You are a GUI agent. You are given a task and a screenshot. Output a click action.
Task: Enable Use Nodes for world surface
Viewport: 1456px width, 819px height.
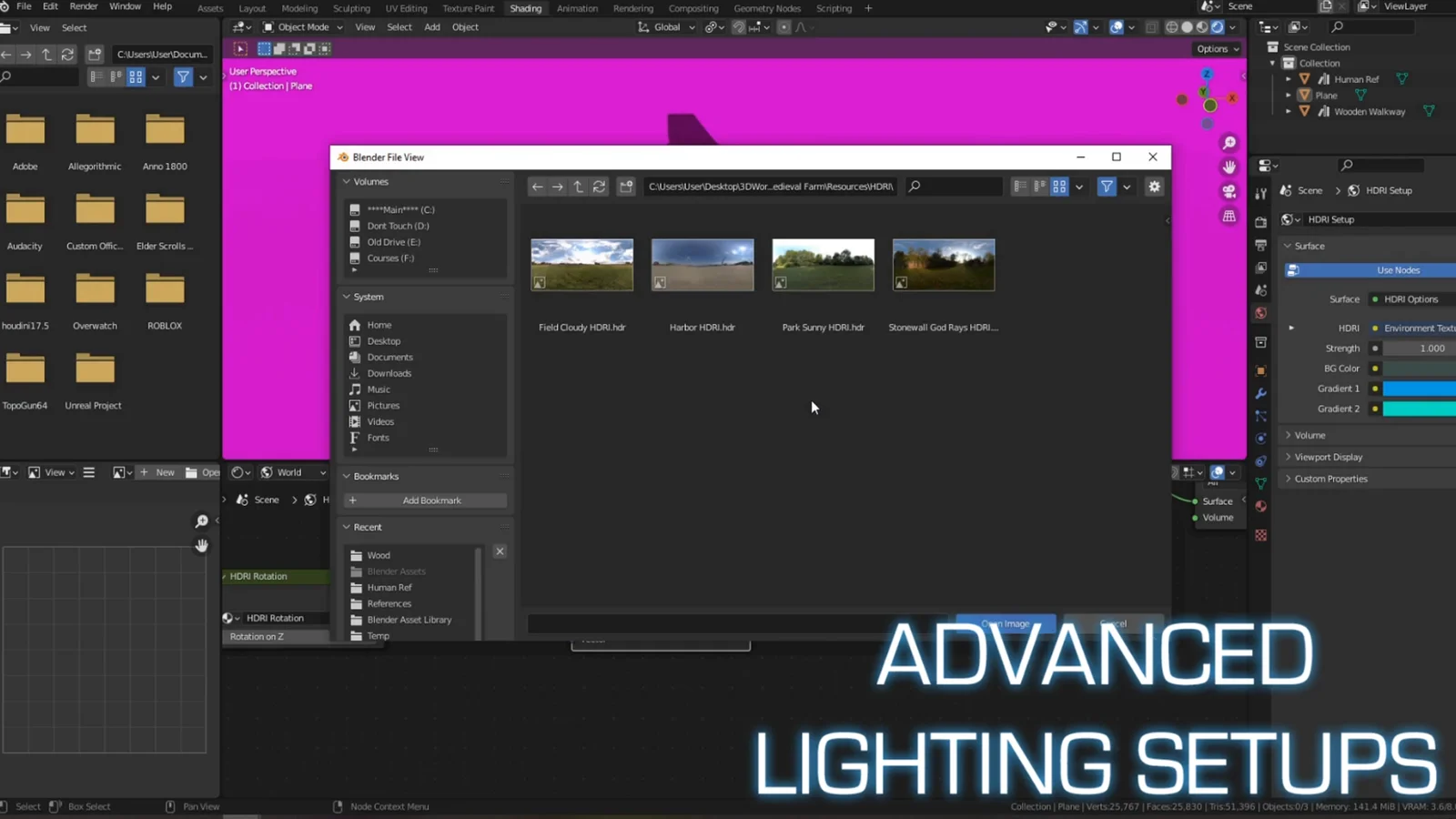1397,270
